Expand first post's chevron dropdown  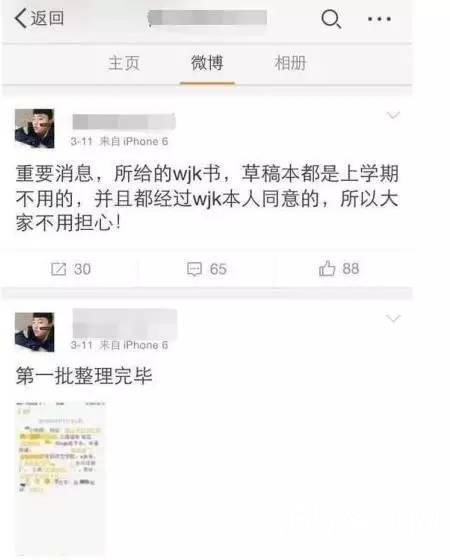[x=393, y=115]
